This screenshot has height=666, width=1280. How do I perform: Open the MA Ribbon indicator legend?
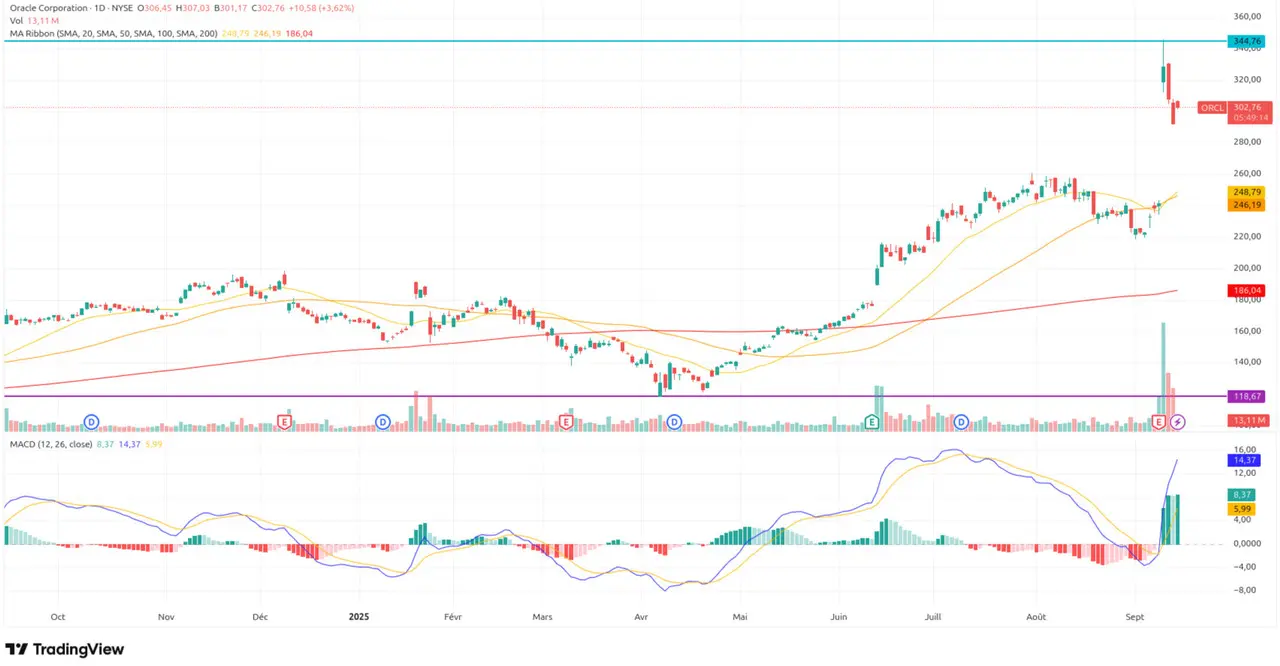(x=112, y=33)
